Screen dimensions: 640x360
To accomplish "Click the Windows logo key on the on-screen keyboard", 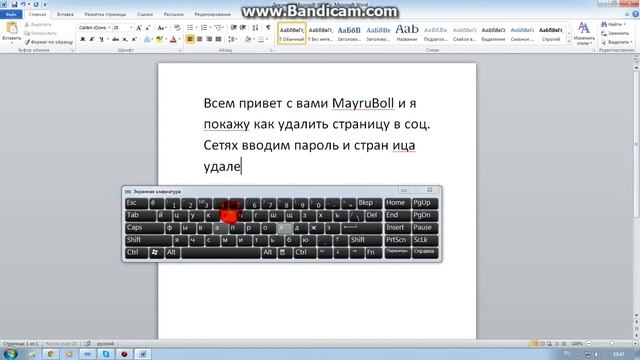I will [155, 253].
